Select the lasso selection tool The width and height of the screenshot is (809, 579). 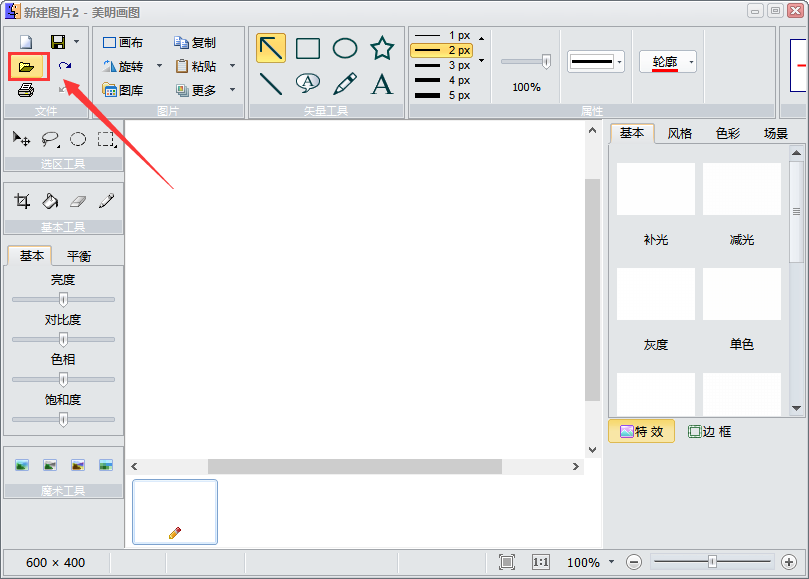50,139
